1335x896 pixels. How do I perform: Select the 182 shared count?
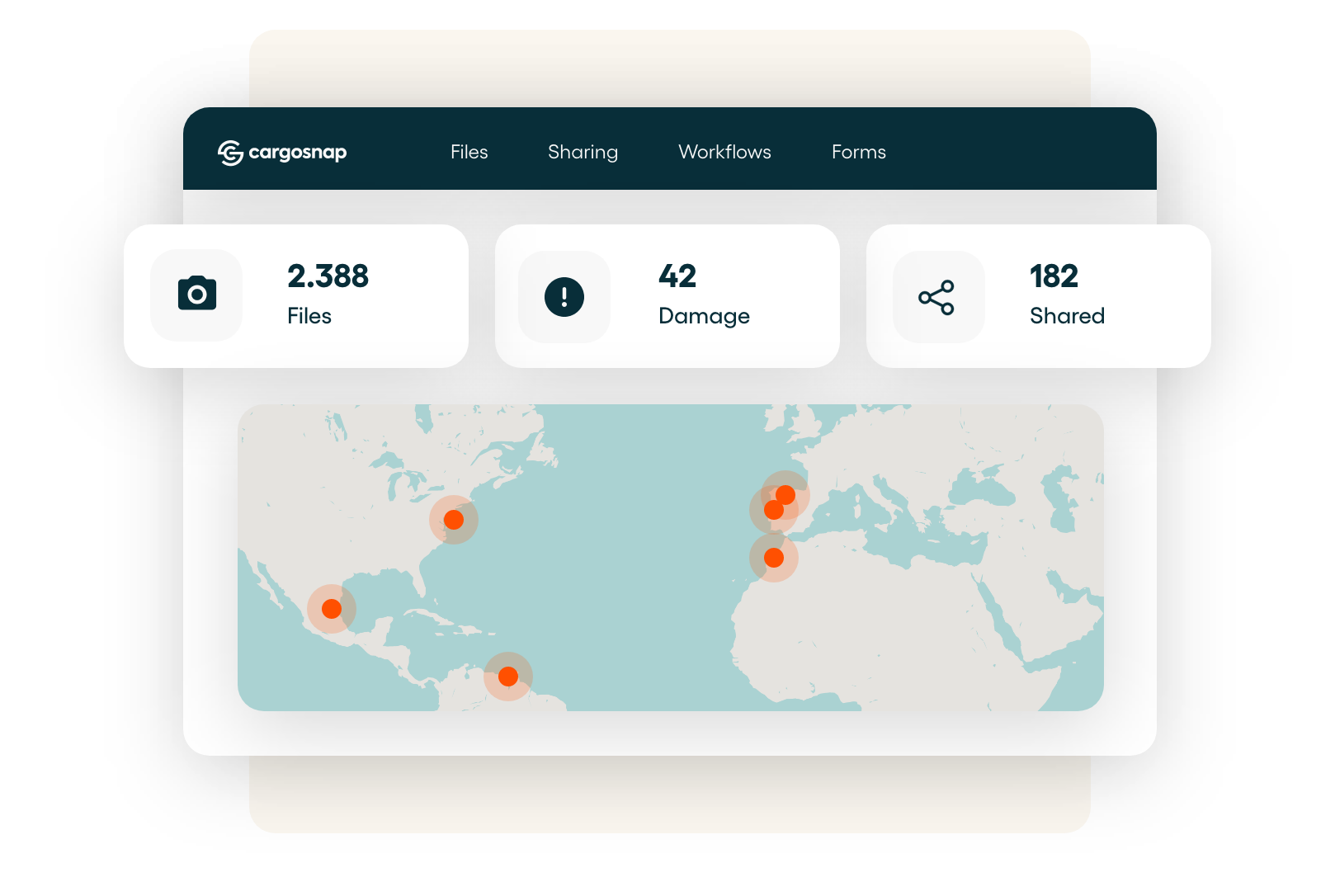[1054, 276]
